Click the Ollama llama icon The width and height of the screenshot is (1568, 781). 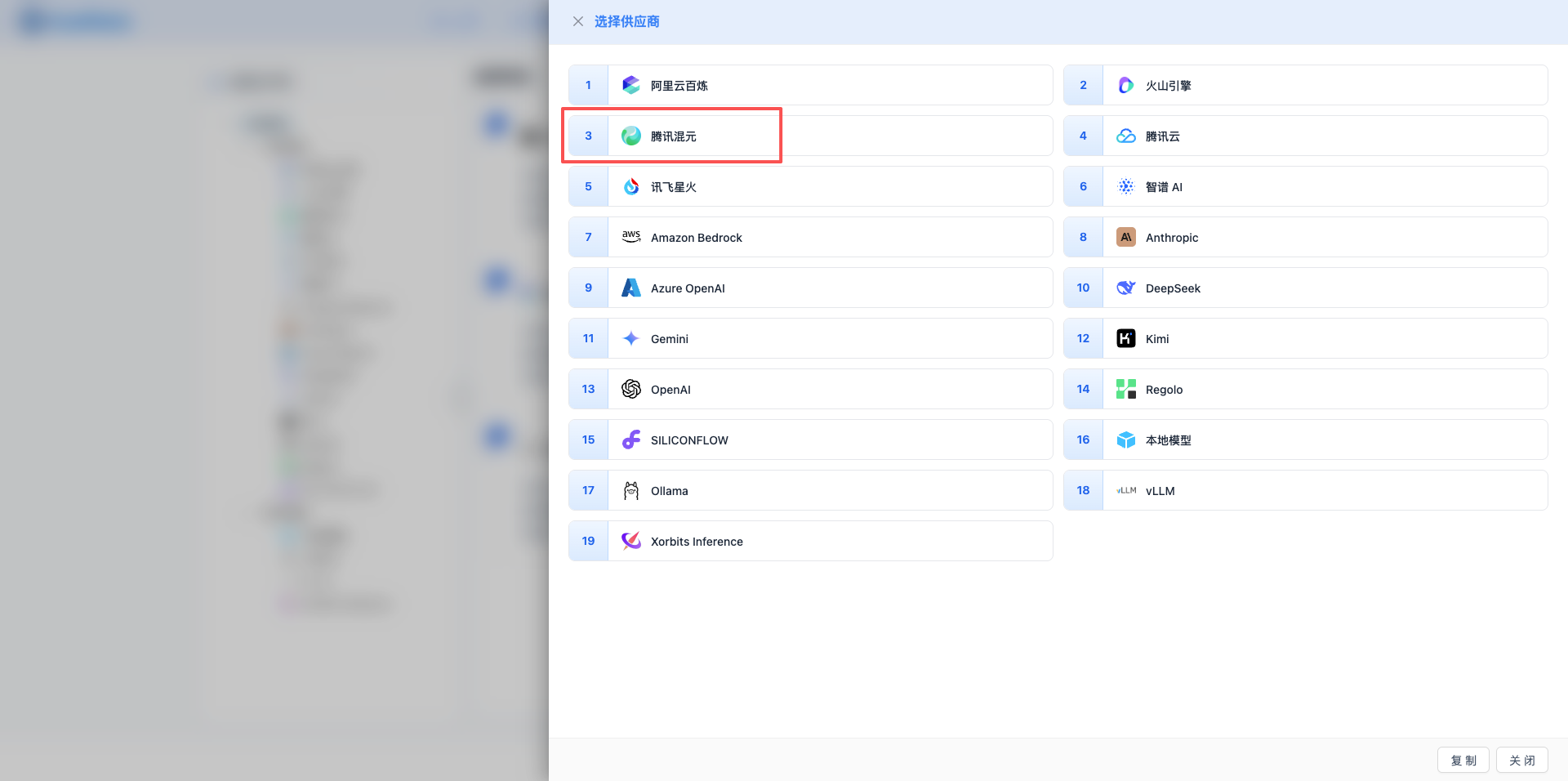tap(630, 490)
